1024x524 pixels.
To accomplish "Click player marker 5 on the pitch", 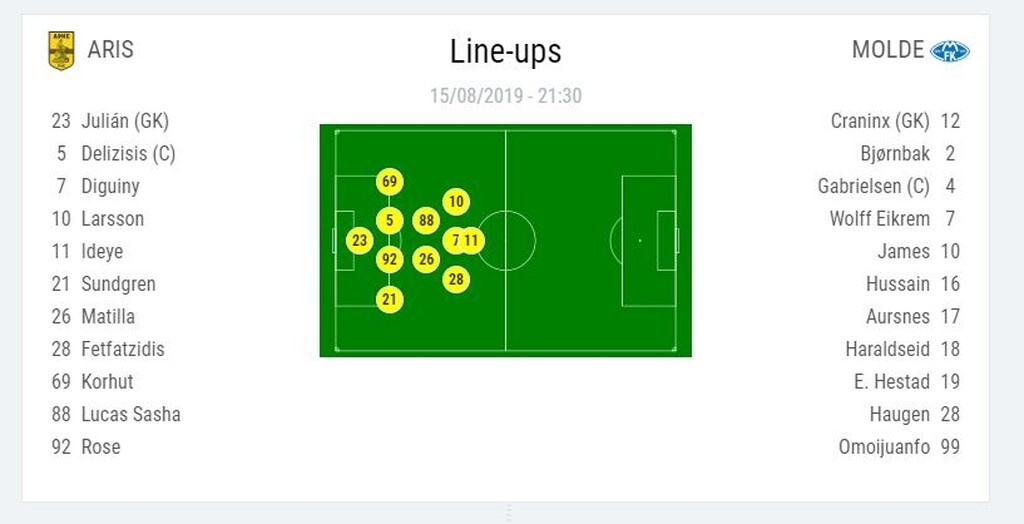I will pyautogui.click(x=390, y=221).
